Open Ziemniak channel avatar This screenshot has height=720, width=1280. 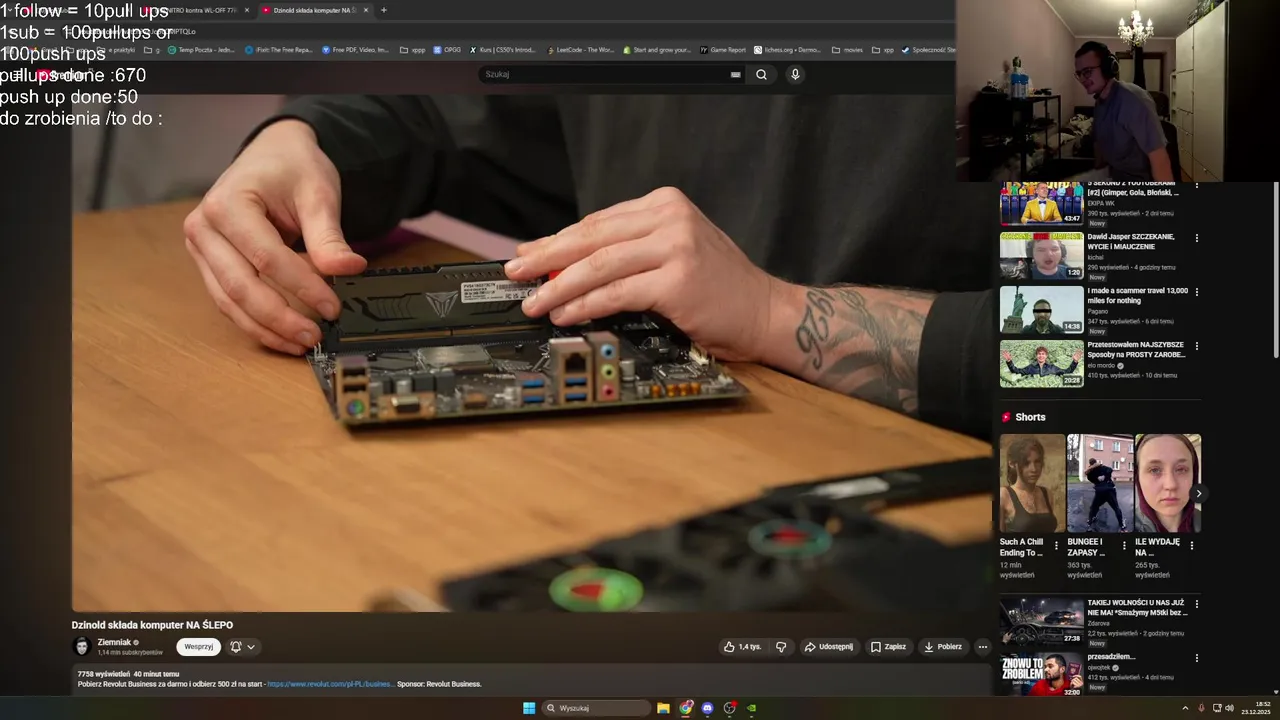[82, 647]
